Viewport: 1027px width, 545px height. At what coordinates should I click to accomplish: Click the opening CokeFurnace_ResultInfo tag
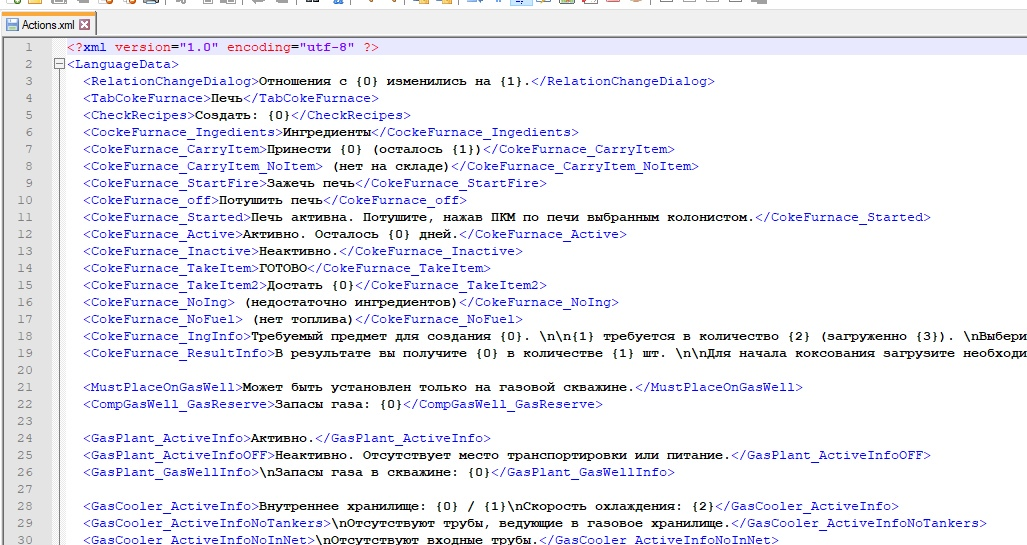point(179,354)
